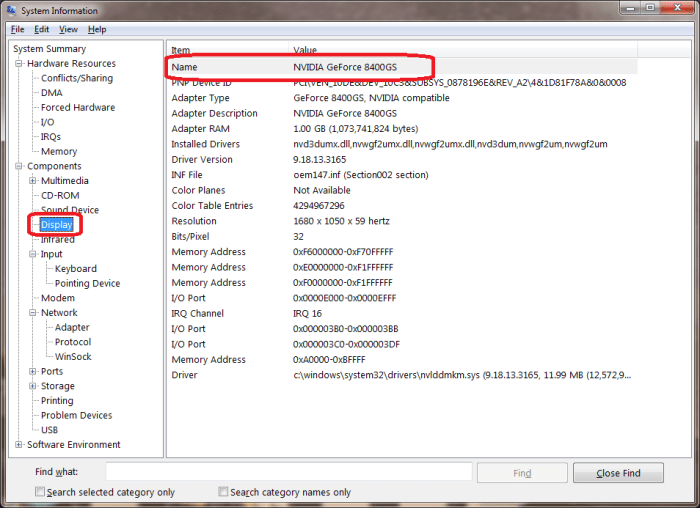Select the Adapter Description row
The image size is (700, 508).
click(x=402, y=113)
